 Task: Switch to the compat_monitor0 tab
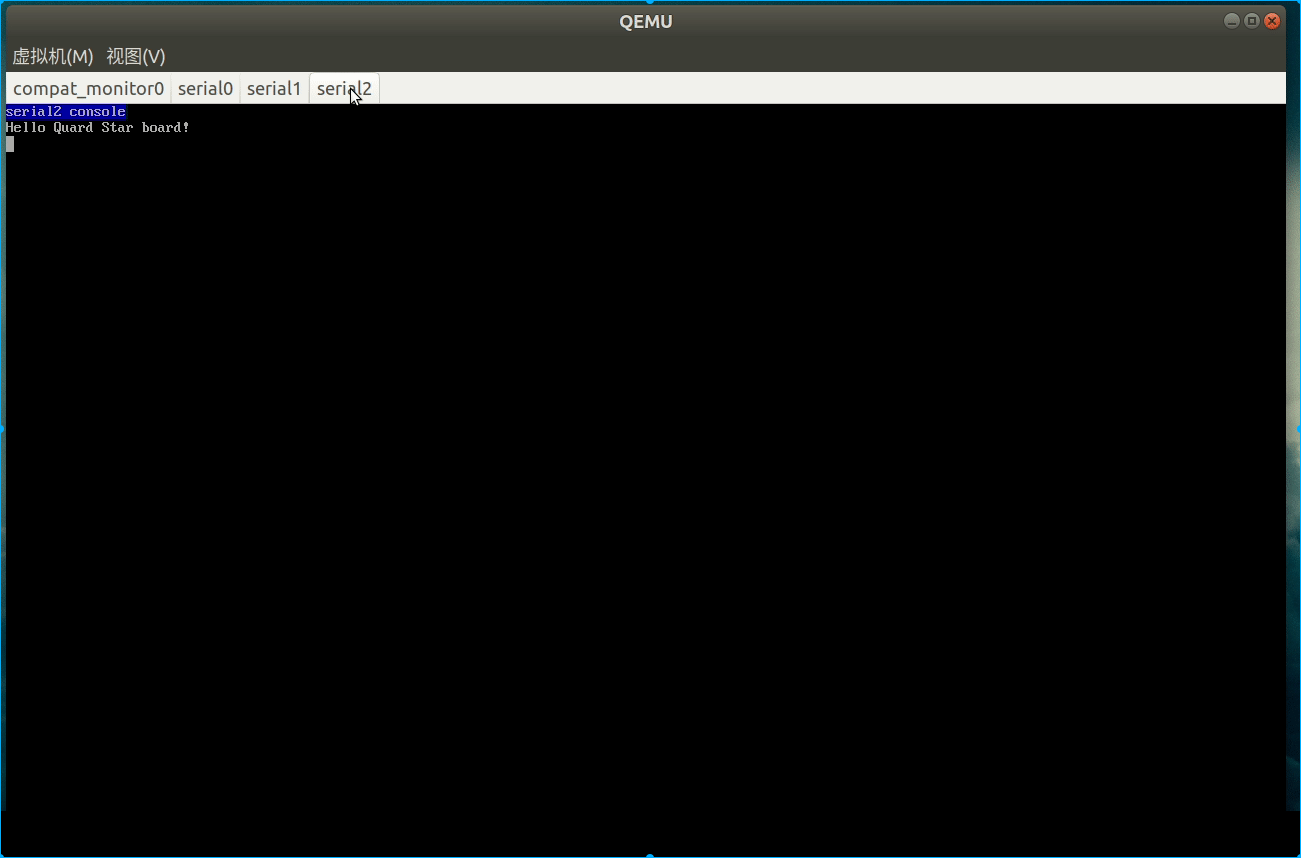click(88, 88)
